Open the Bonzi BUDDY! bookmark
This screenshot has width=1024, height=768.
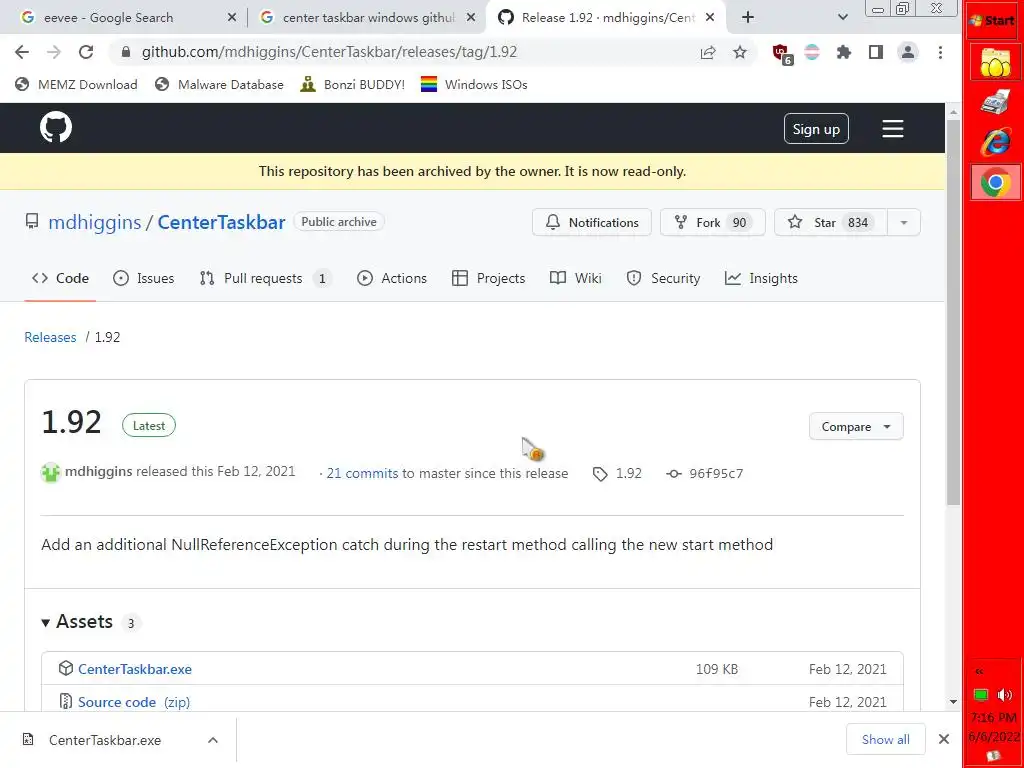coord(353,84)
